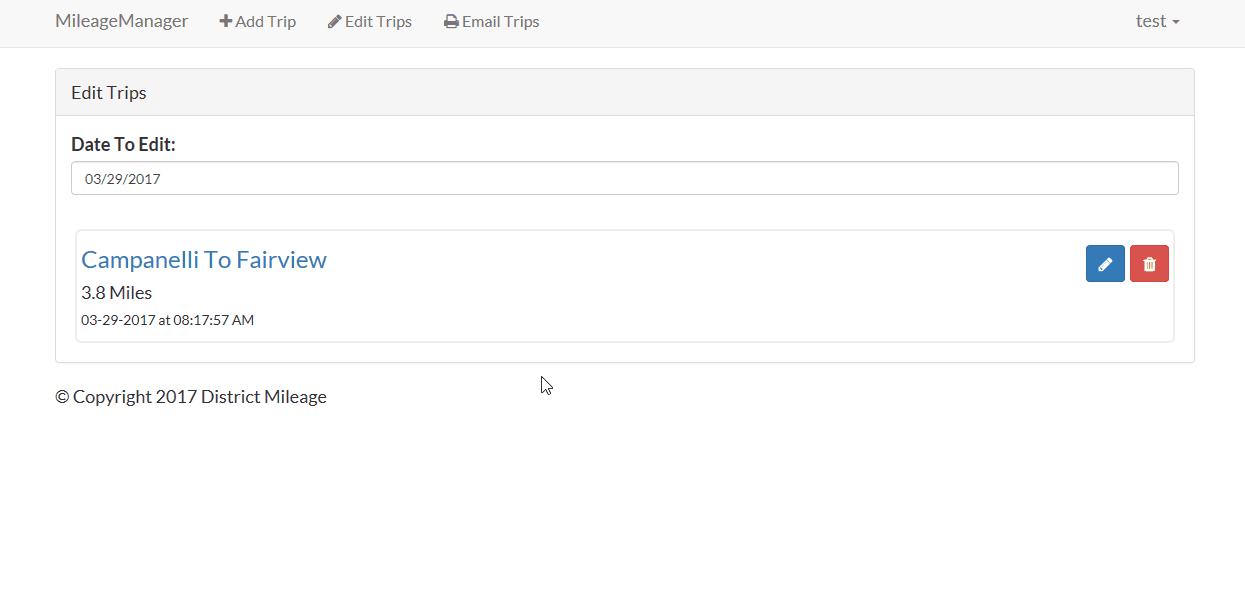Screen dimensions: 1245x611
Task: Click the plus icon beside Add Trip
Action: click(x=226, y=21)
